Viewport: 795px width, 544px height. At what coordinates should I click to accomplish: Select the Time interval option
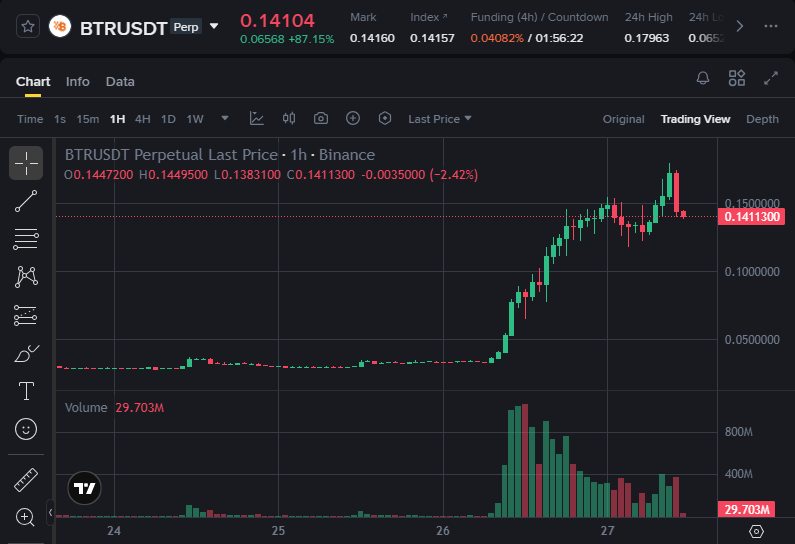30,119
